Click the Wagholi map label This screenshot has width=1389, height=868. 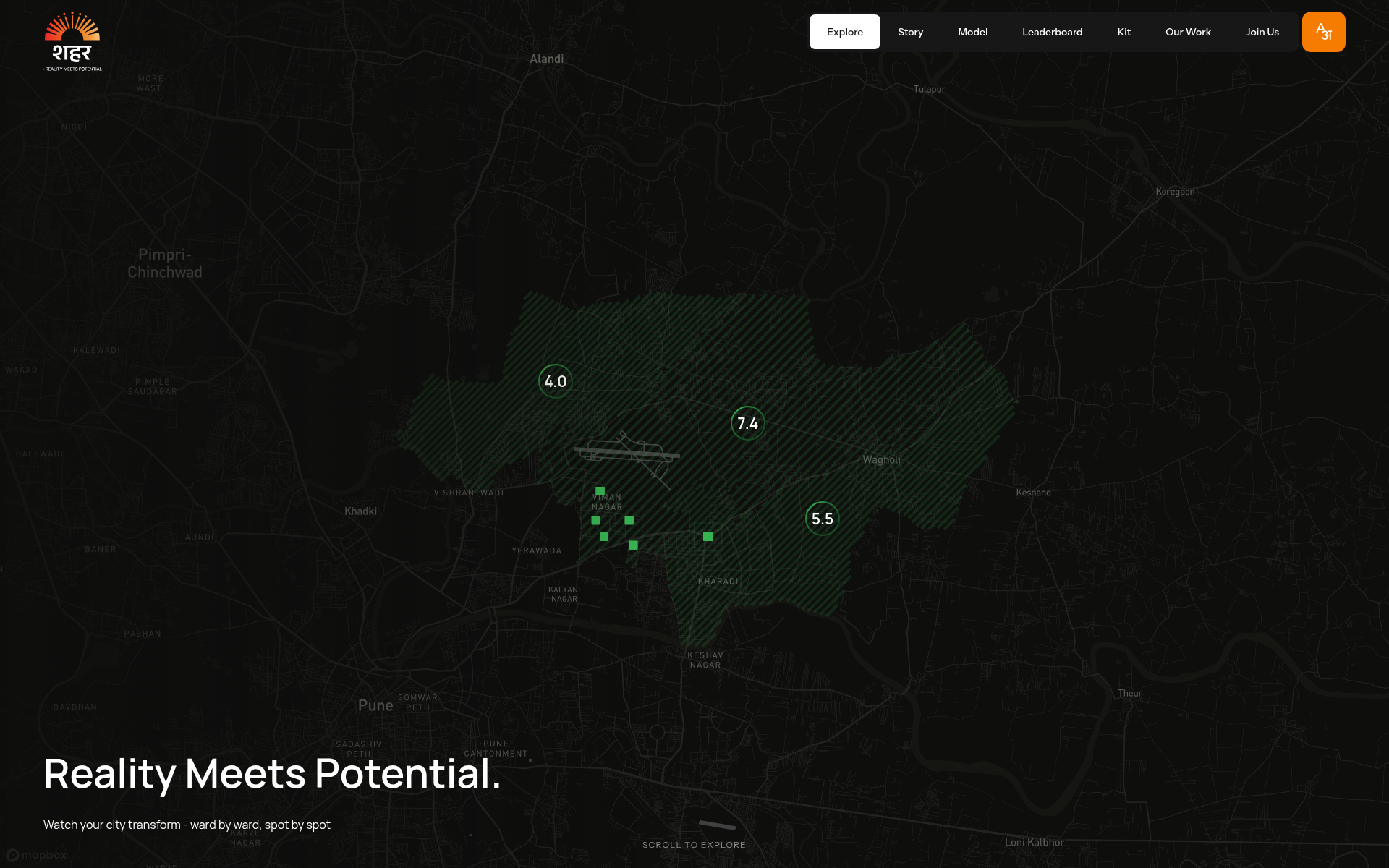[x=881, y=459]
